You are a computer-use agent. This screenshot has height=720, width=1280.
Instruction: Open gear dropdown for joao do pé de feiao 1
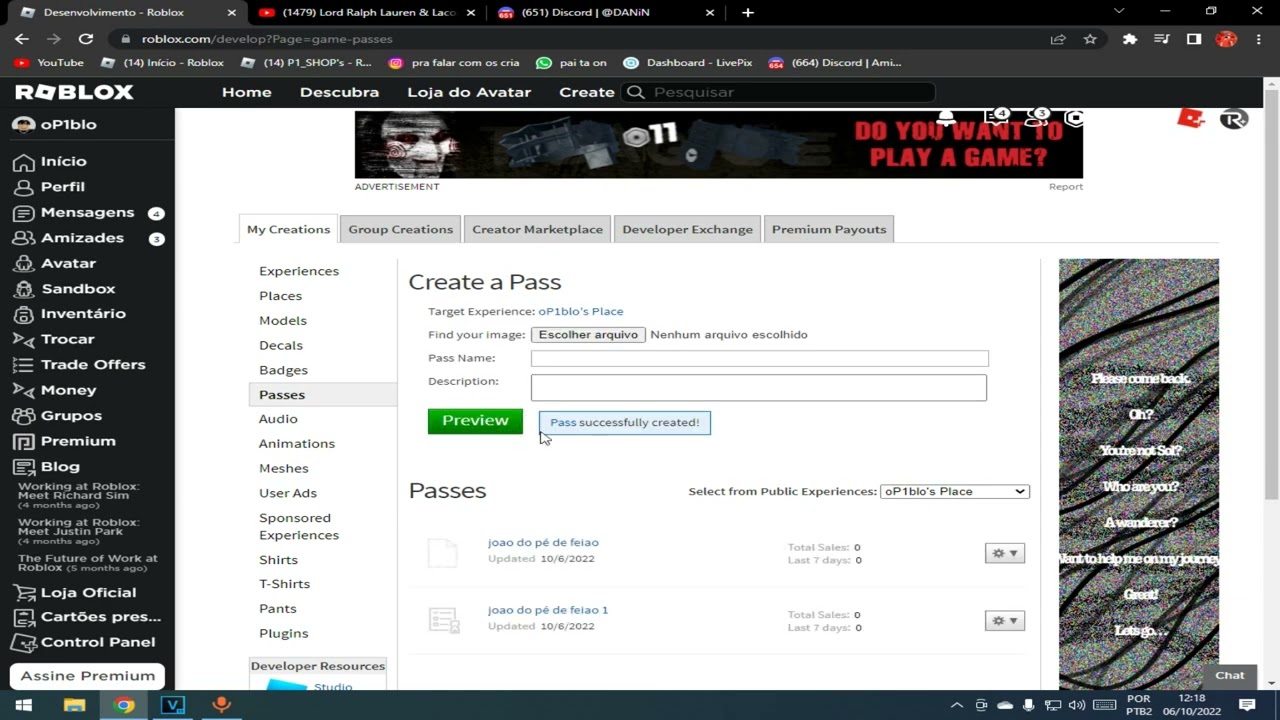1005,621
